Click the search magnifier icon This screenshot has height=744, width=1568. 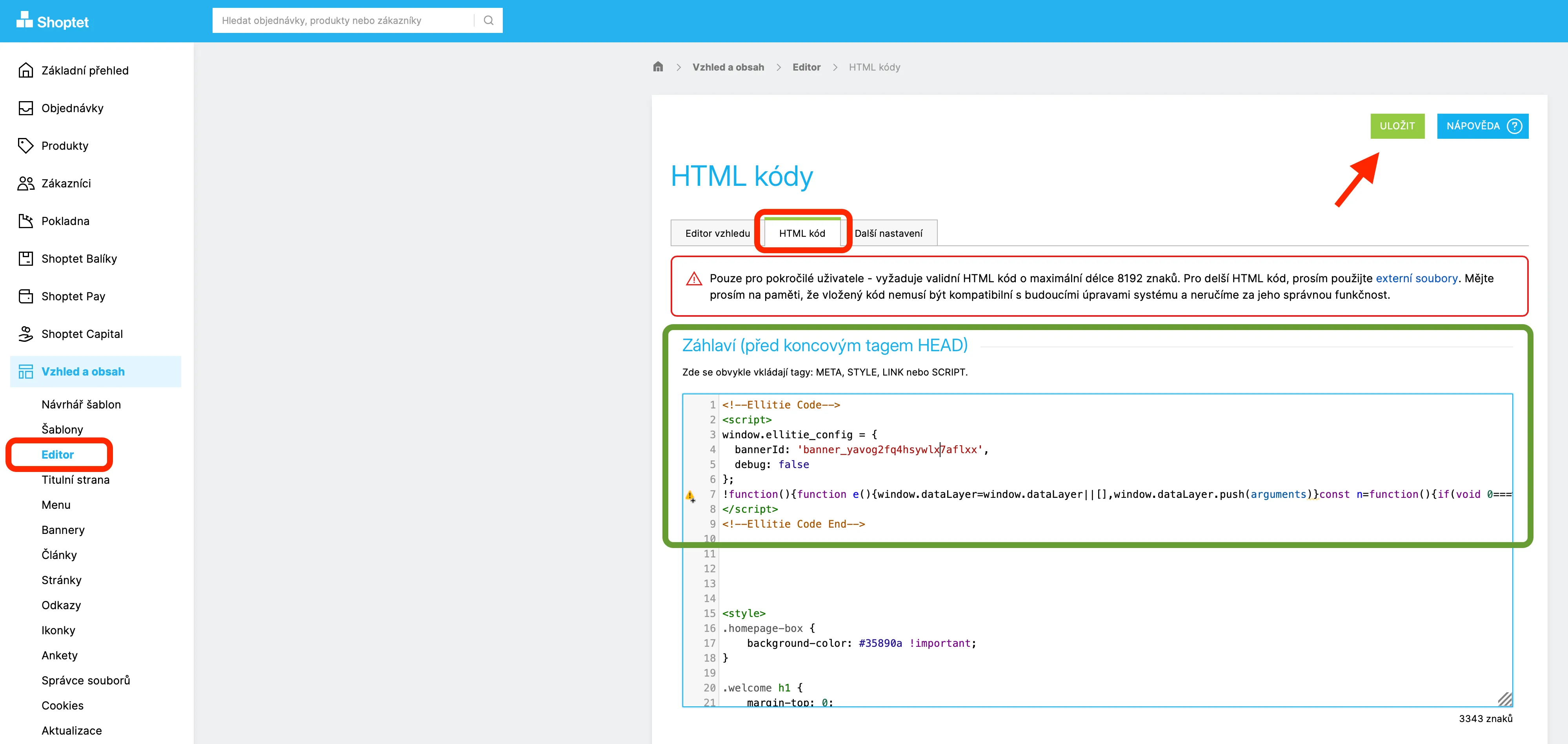click(x=489, y=20)
